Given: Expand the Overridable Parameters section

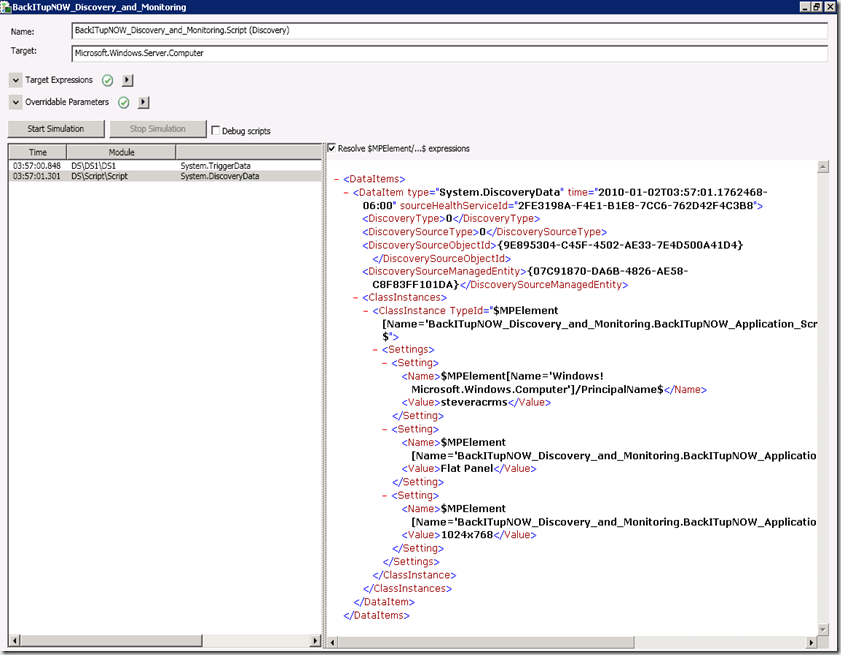Looking at the screenshot, I should 16,102.
